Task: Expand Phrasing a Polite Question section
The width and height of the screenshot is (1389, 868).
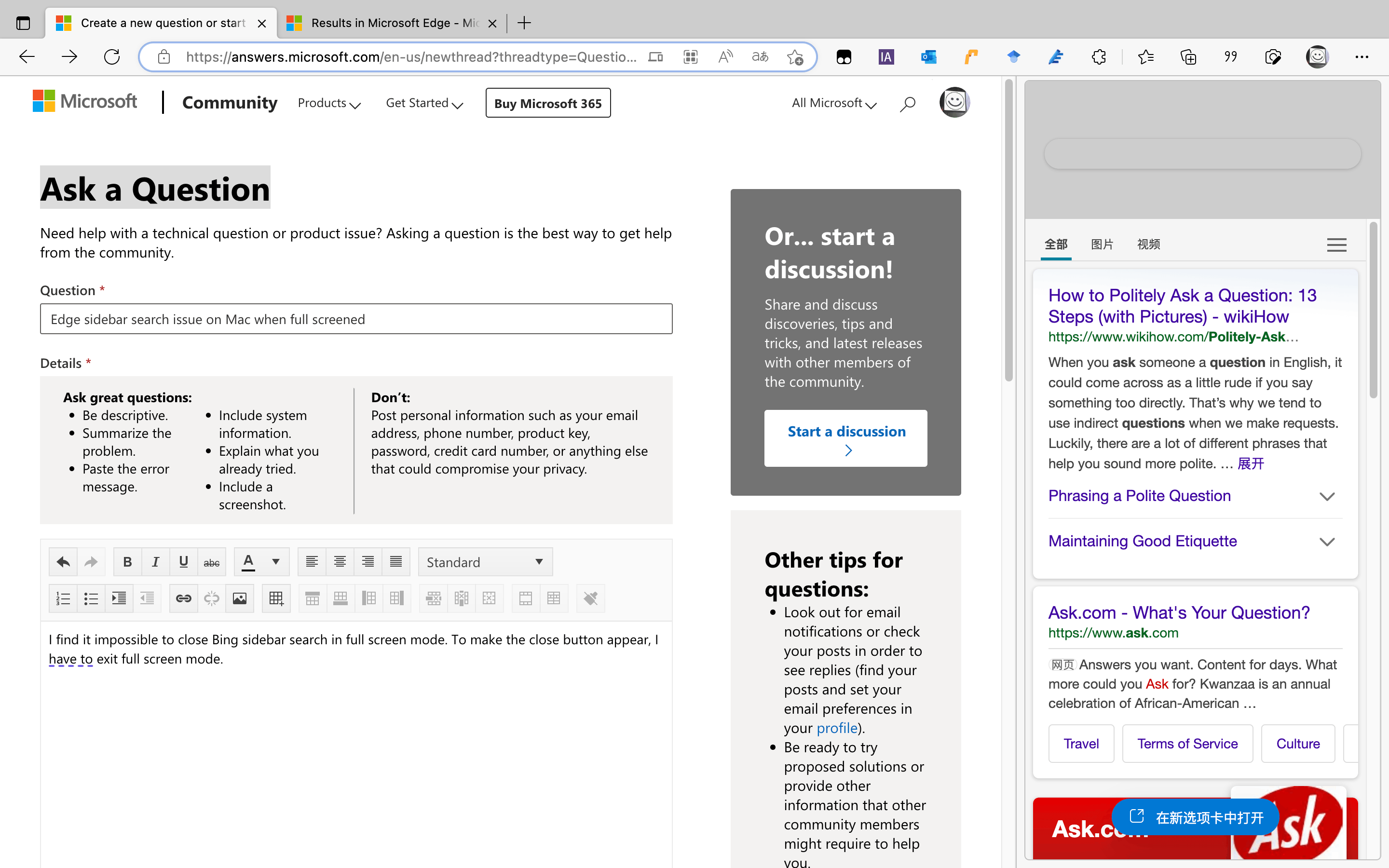Action: [1326, 496]
